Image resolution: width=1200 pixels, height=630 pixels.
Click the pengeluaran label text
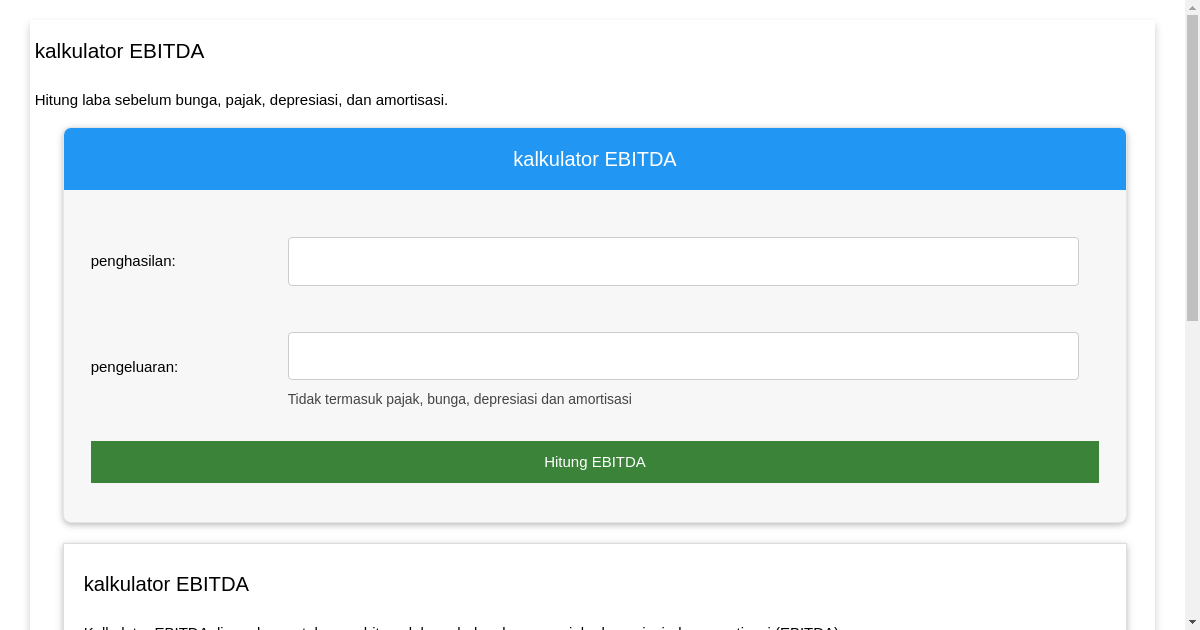tap(134, 367)
